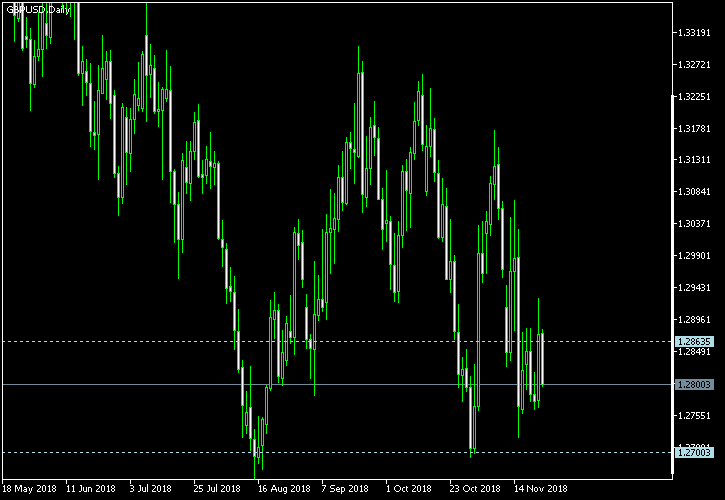The image size is (725, 500).
Task: Click the 1.31311 price axis value
Action: tap(694, 160)
